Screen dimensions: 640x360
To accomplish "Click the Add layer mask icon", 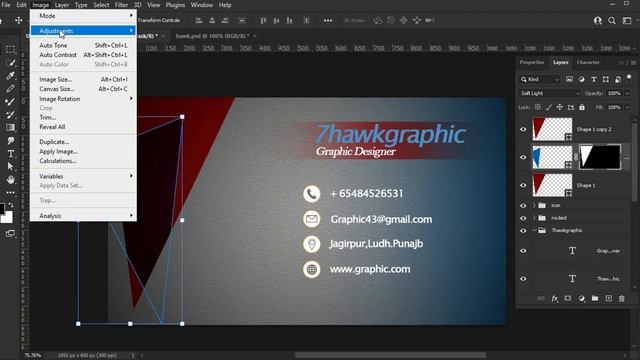I will click(568, 298).
